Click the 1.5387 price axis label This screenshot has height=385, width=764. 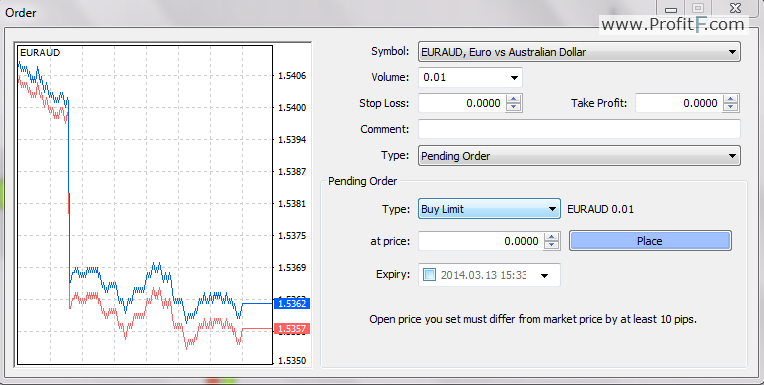(292, 172)
